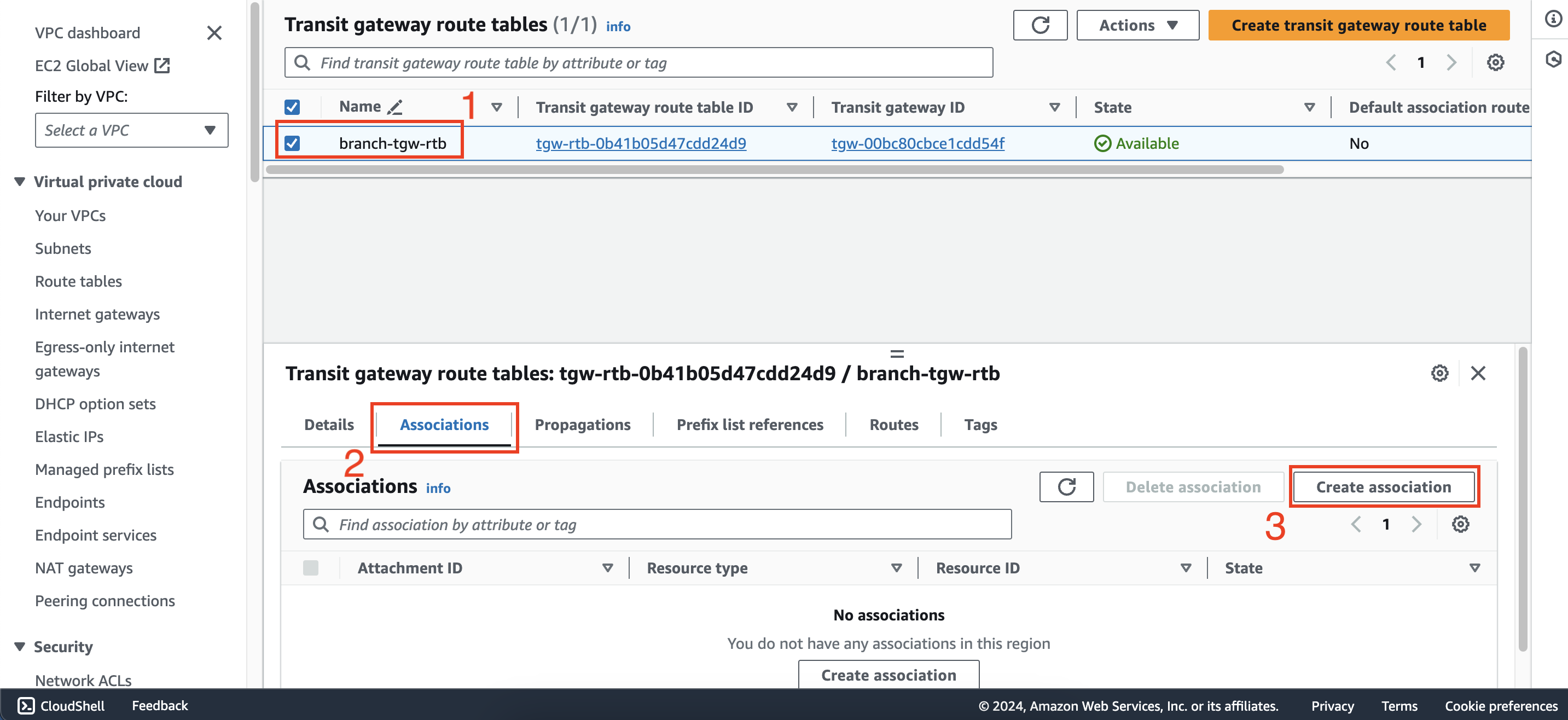Toggle the checkbox for branch-tgw-rtb row
The height and width of the screenshot is (720, 1568).
click(292, 143)
